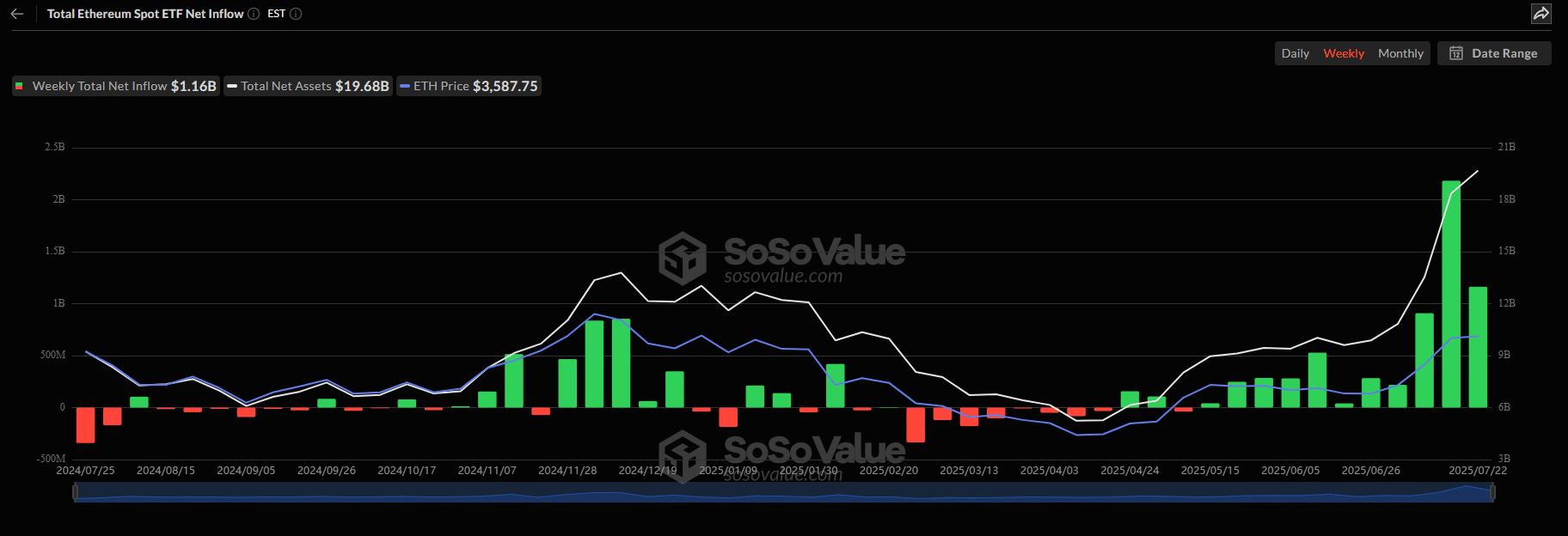Click the -500M left axis label
Viewport: 1568px width, 536px height.
point(52,459)
